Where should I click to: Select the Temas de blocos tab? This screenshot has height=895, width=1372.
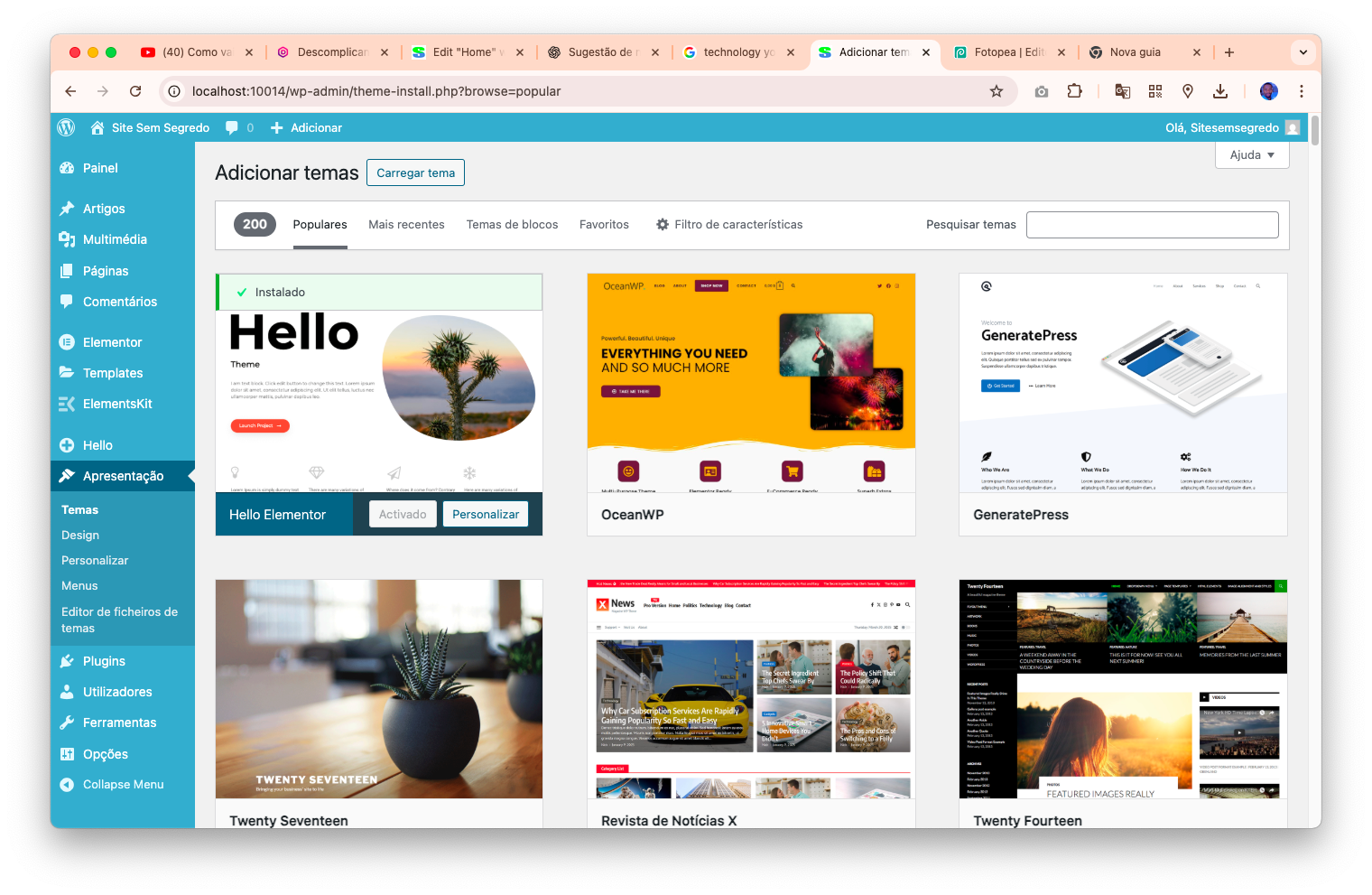(512, 225)
